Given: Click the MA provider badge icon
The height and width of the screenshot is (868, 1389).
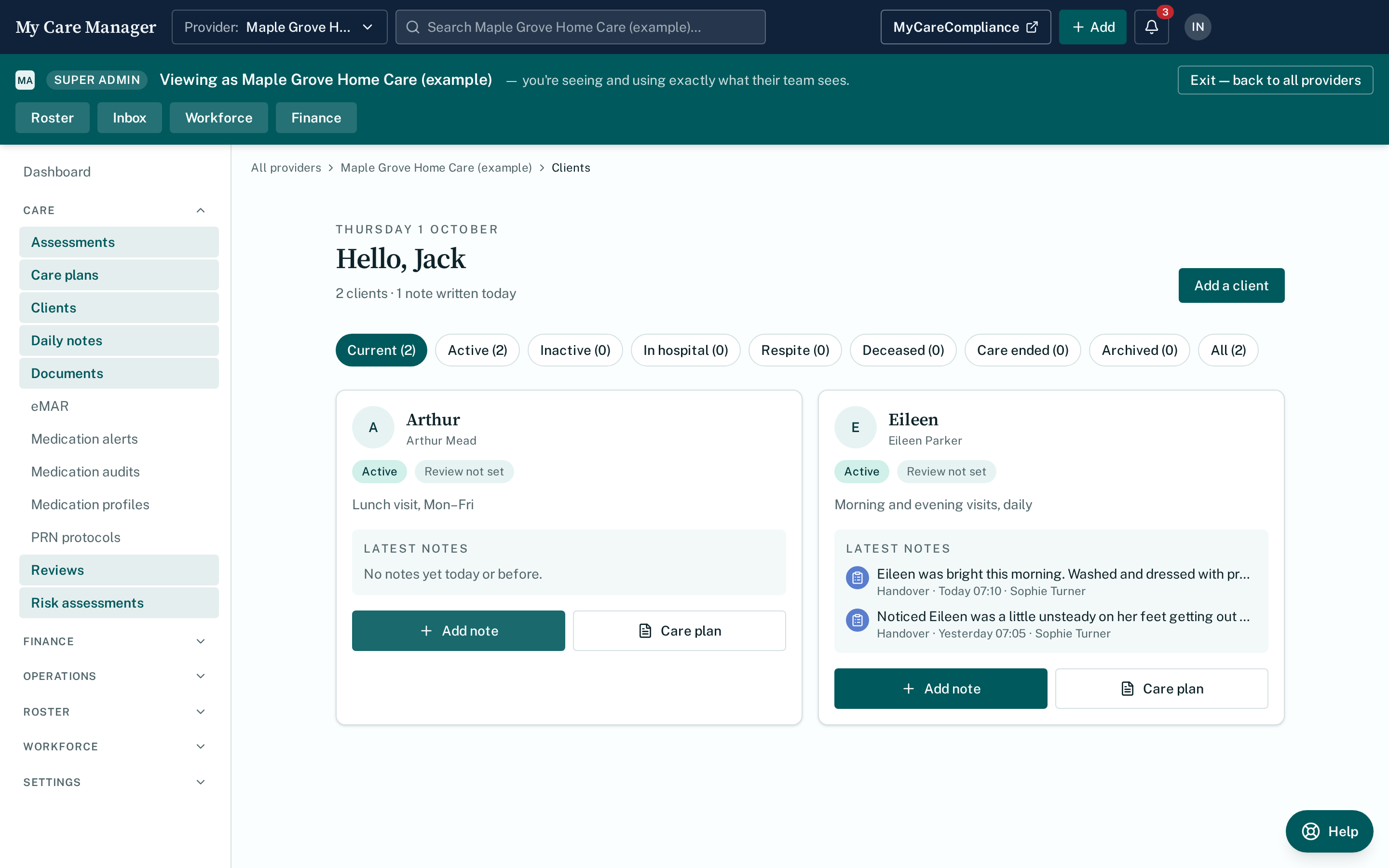Looking at the screenshot, I should (25, 80).
